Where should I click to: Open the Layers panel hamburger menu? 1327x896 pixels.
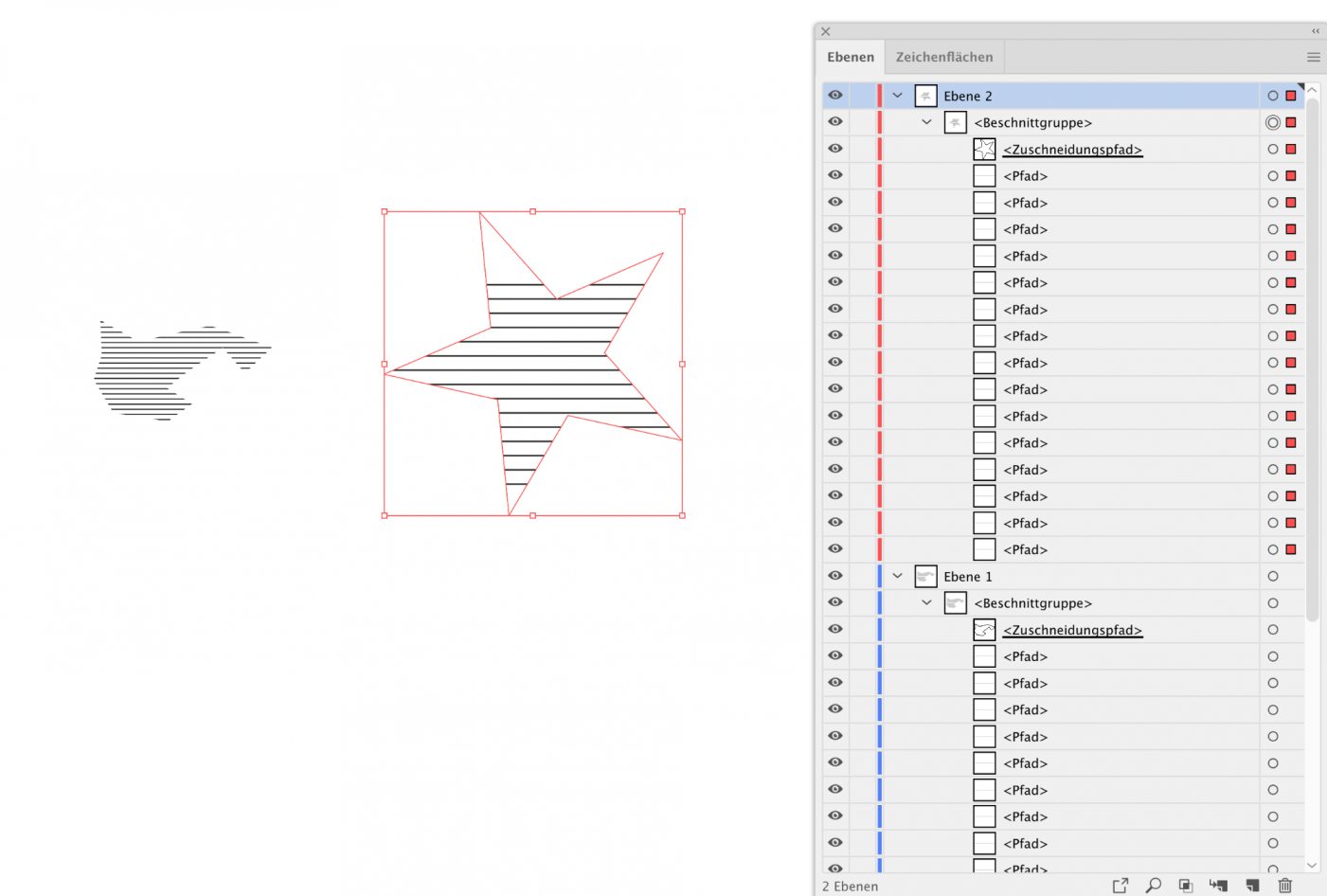click(1314, 57)
